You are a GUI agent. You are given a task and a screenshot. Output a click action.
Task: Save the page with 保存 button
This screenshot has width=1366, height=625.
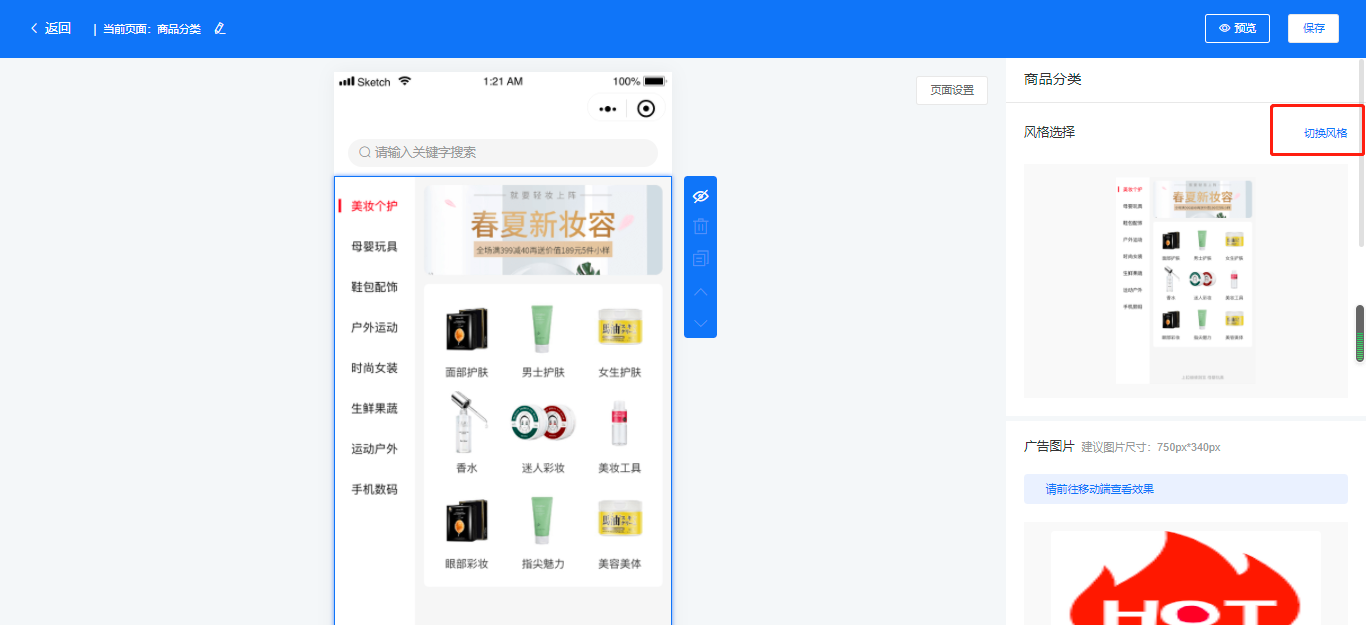tap(1313, 29)
